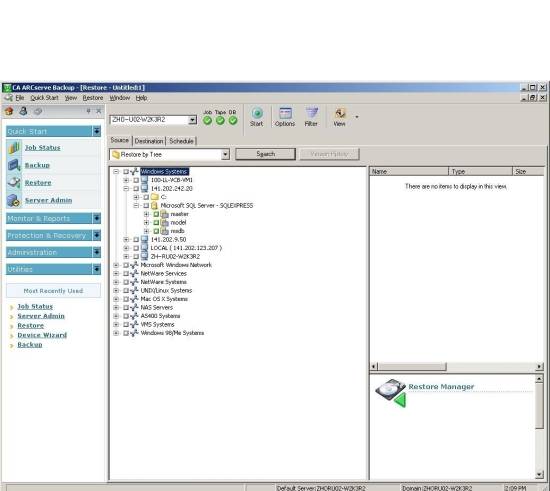Open the File menu
550x491 pixels.
[20, 98]
